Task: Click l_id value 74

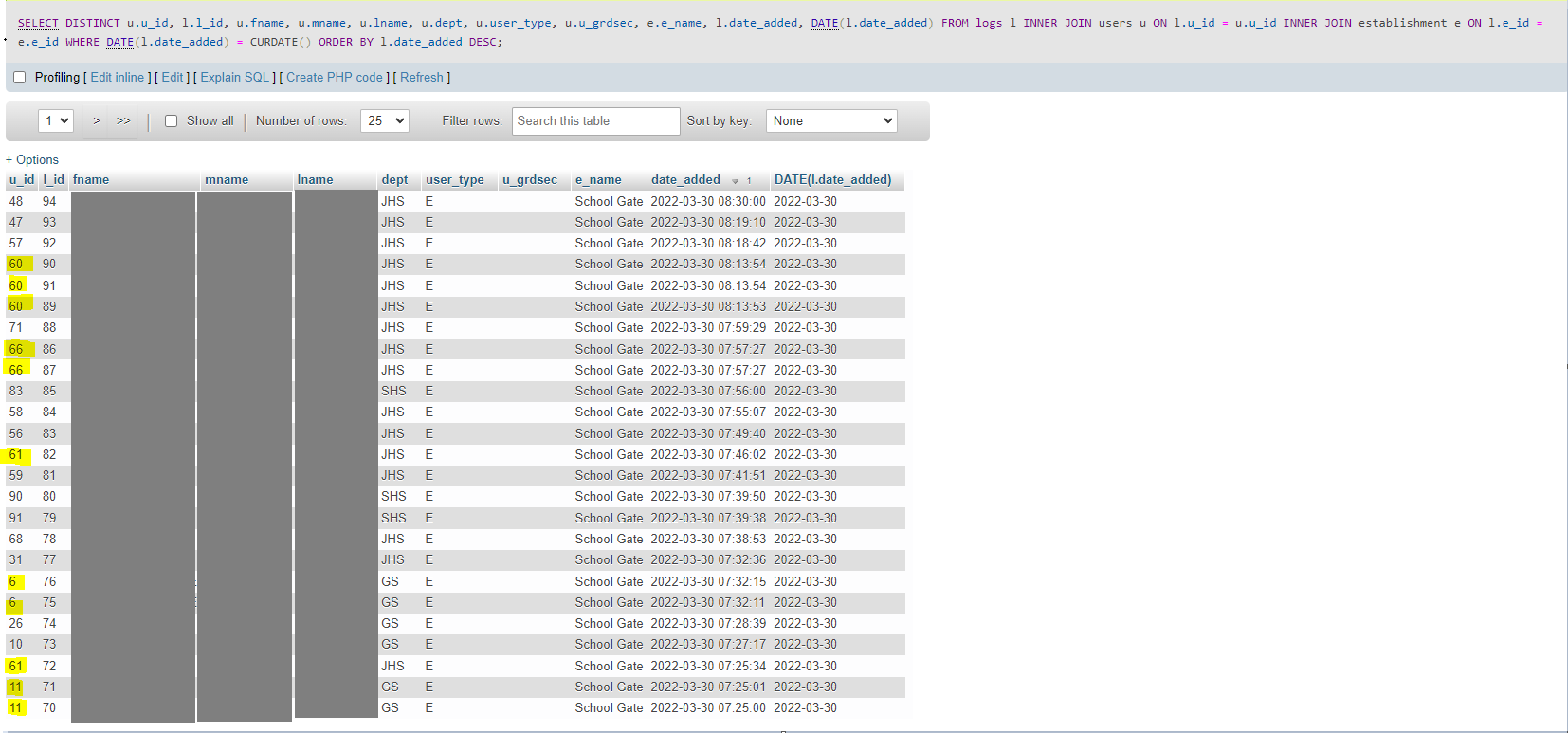Action: [49, 623]
